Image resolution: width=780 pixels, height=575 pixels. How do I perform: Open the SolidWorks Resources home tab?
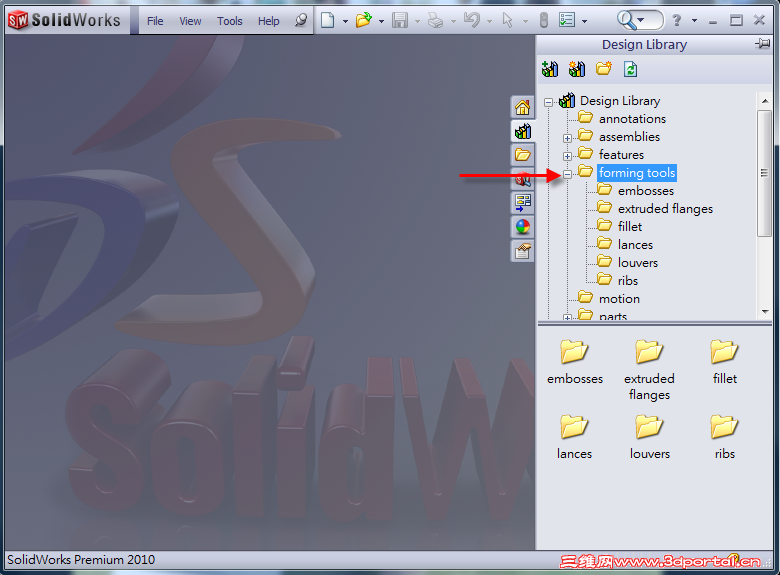[522, 107]
